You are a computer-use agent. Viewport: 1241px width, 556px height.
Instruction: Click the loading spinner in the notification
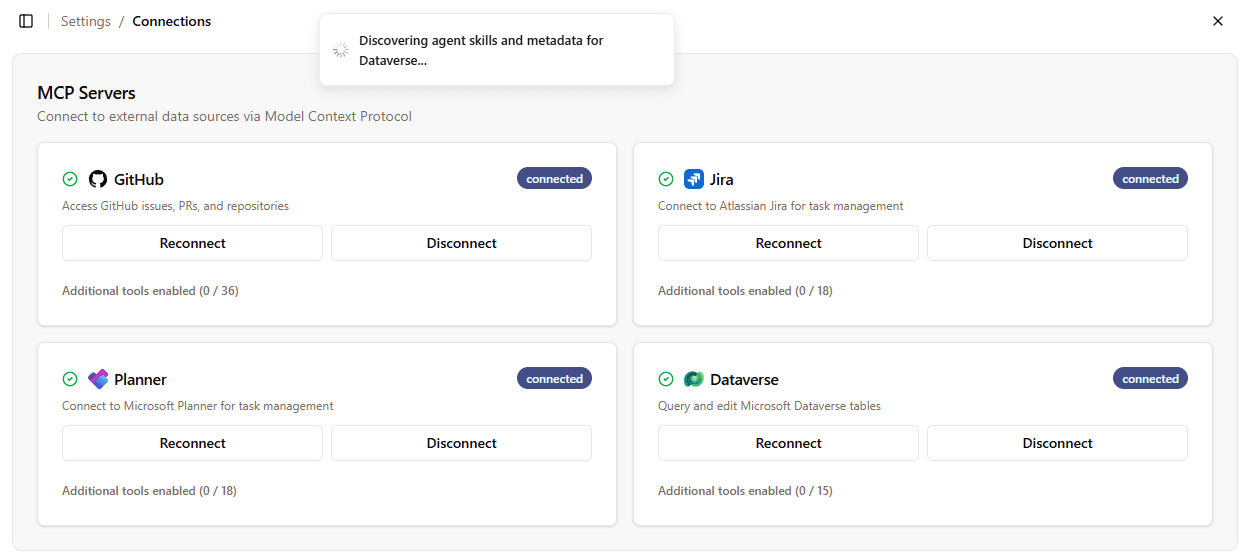341,50
